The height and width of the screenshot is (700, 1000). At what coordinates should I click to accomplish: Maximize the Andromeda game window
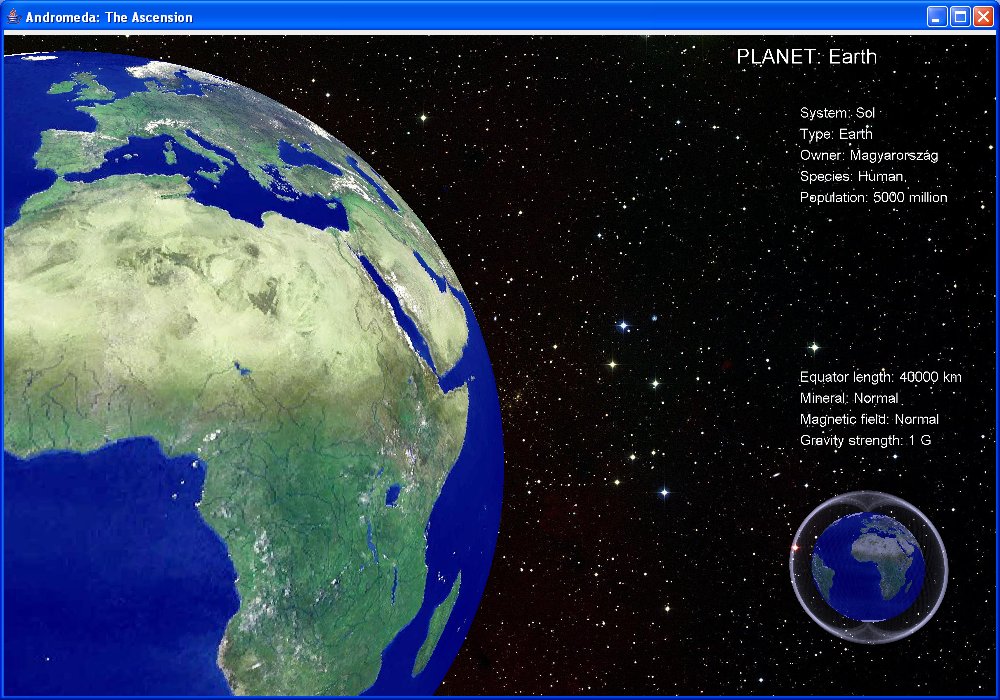960,17
